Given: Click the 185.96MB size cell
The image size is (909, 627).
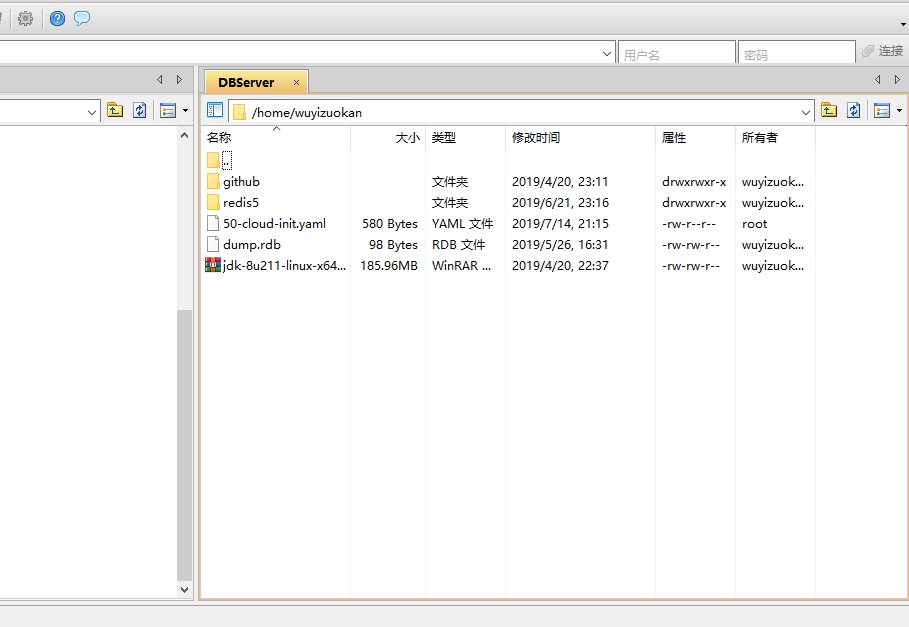Looking at the screenshot, I should [388, 266].
